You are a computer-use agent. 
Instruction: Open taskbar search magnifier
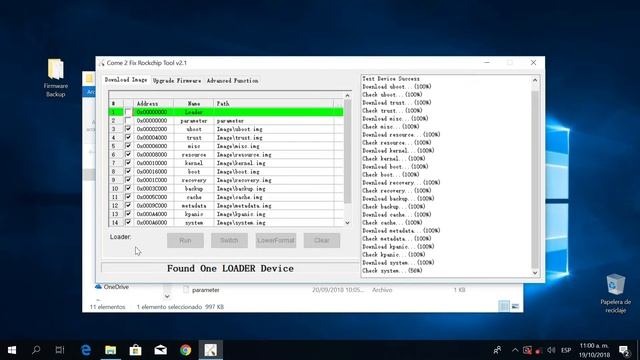pyautogui.click(x=36, y=350)
